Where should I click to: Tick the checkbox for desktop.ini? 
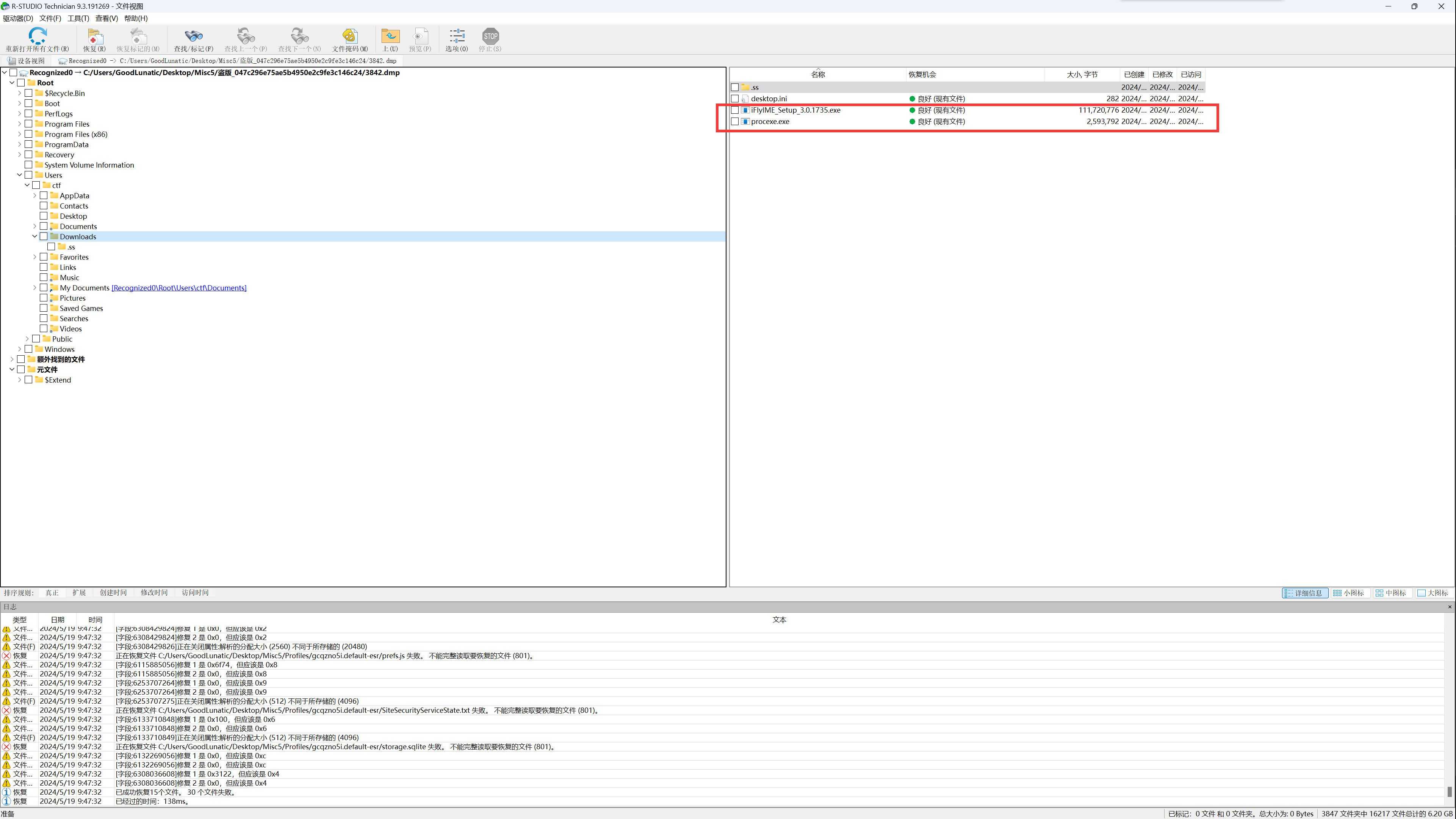tap(735, 99)
